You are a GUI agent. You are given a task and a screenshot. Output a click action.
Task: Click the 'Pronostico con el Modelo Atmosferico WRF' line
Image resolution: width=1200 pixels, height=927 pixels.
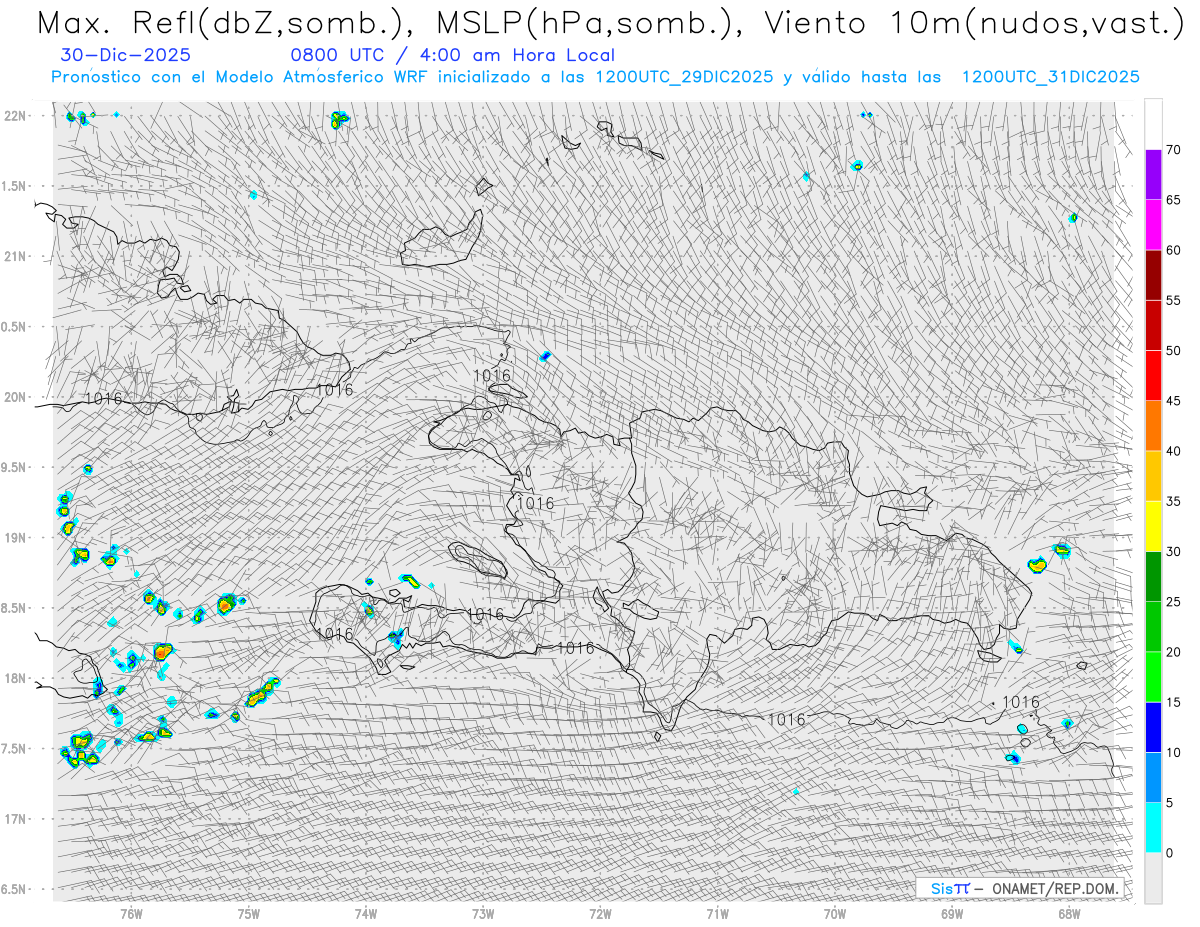(595, 76)
